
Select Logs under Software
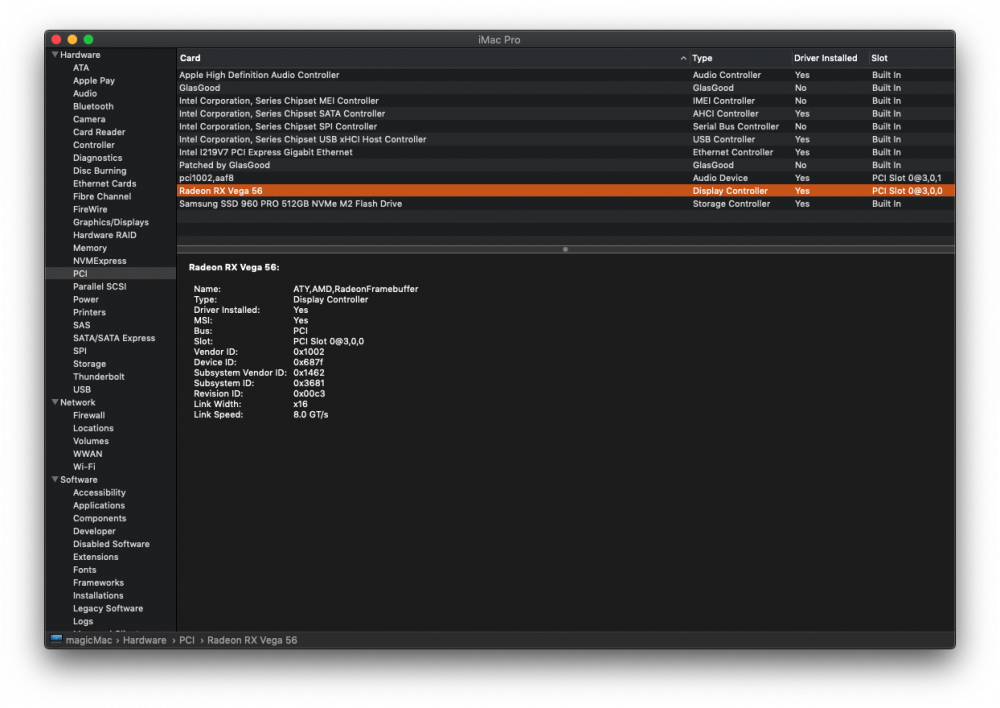tap(83, 621)
